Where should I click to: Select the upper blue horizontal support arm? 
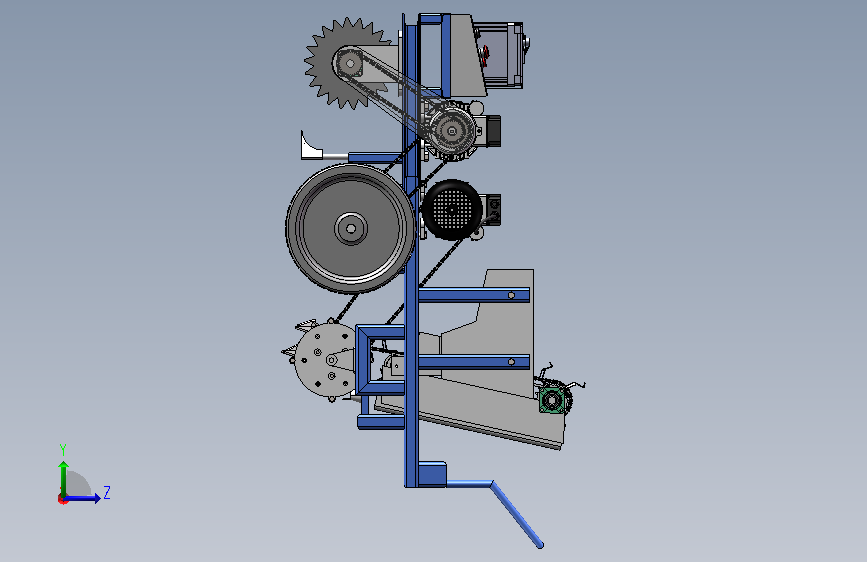(474, 295)
